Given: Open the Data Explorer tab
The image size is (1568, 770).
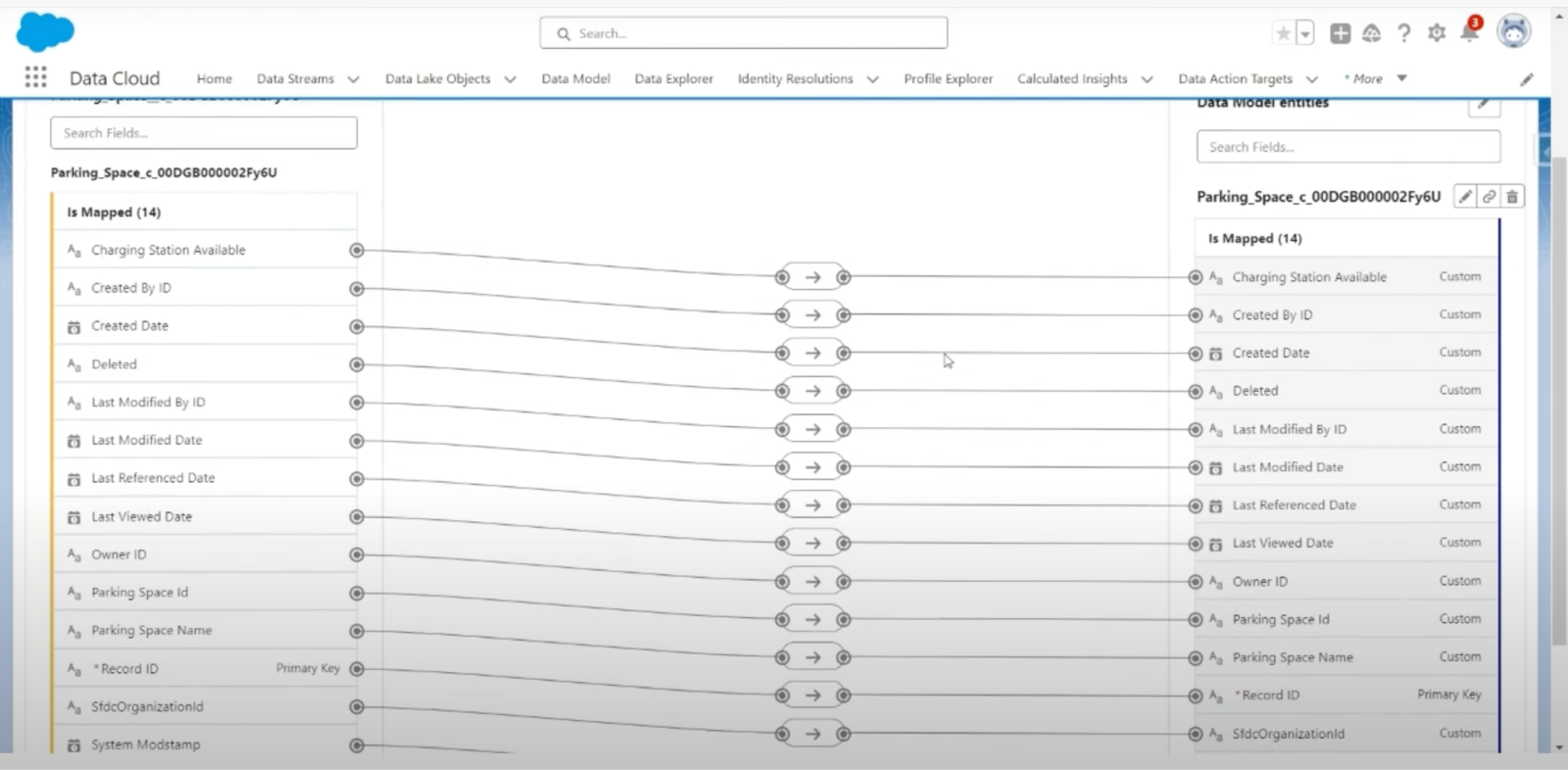Looking at the screenshot, I should (x=673, y=78).
